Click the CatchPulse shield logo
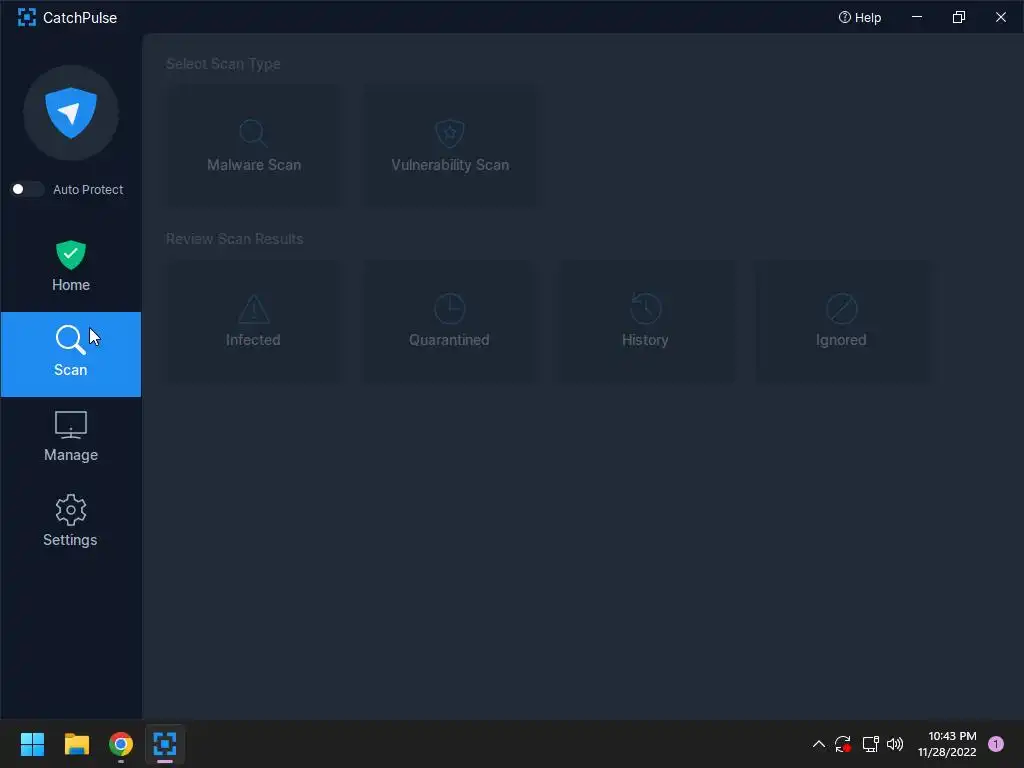 tap(71, 113)
